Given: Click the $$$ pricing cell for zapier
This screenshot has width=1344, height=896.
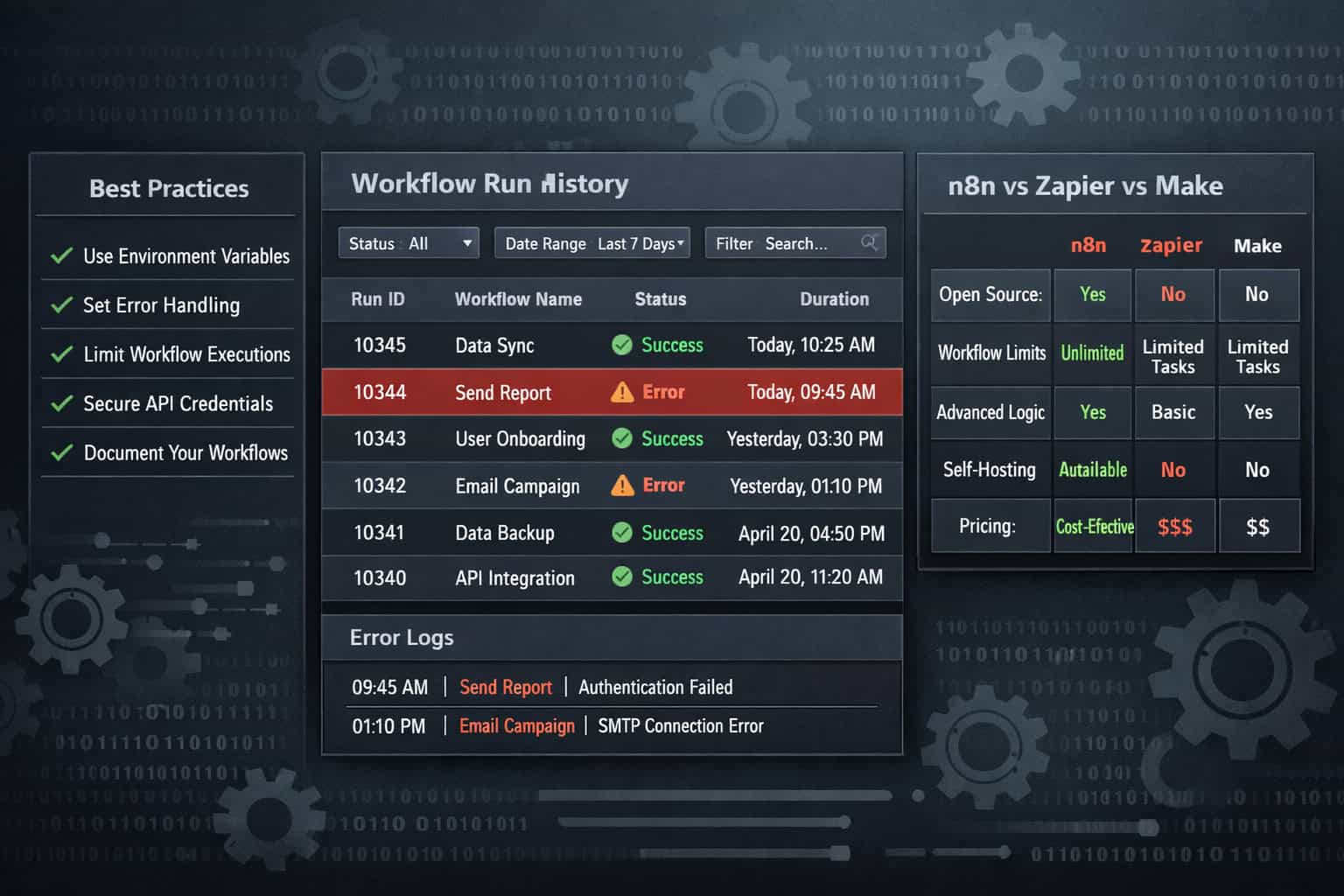Looking at the screenshot, I should click(1175, 527).
